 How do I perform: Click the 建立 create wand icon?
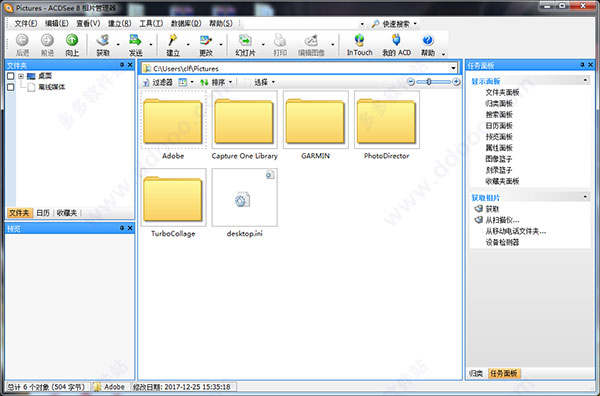(173, 40)
